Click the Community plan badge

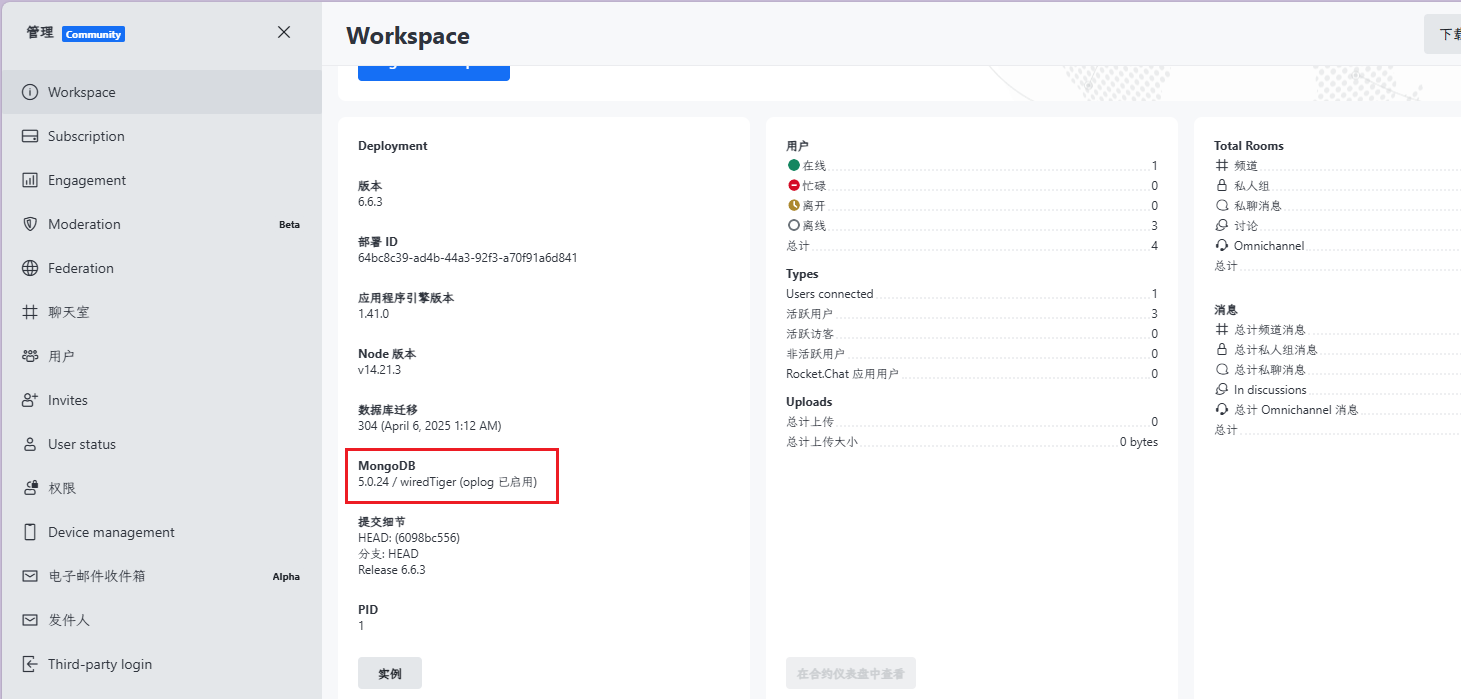click(x=93, y=34)
